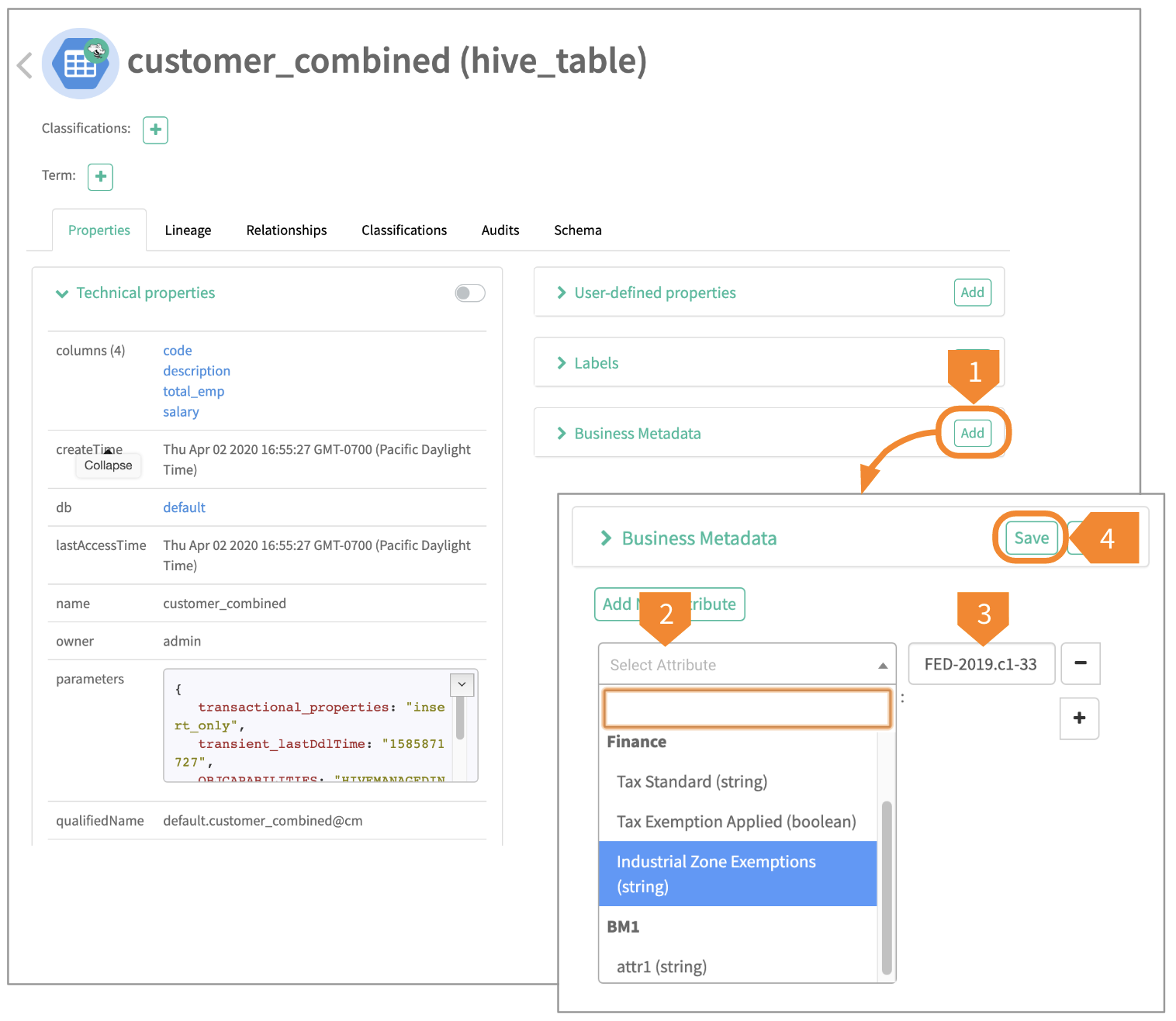
Task: Expand the Labels section
Action: 562,363
